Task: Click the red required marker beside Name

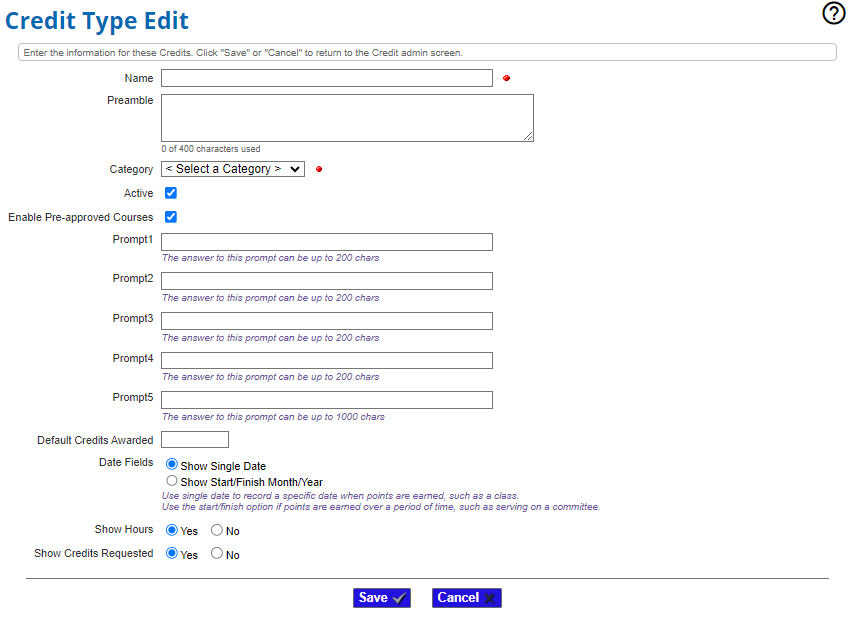Action: point(506,78)
